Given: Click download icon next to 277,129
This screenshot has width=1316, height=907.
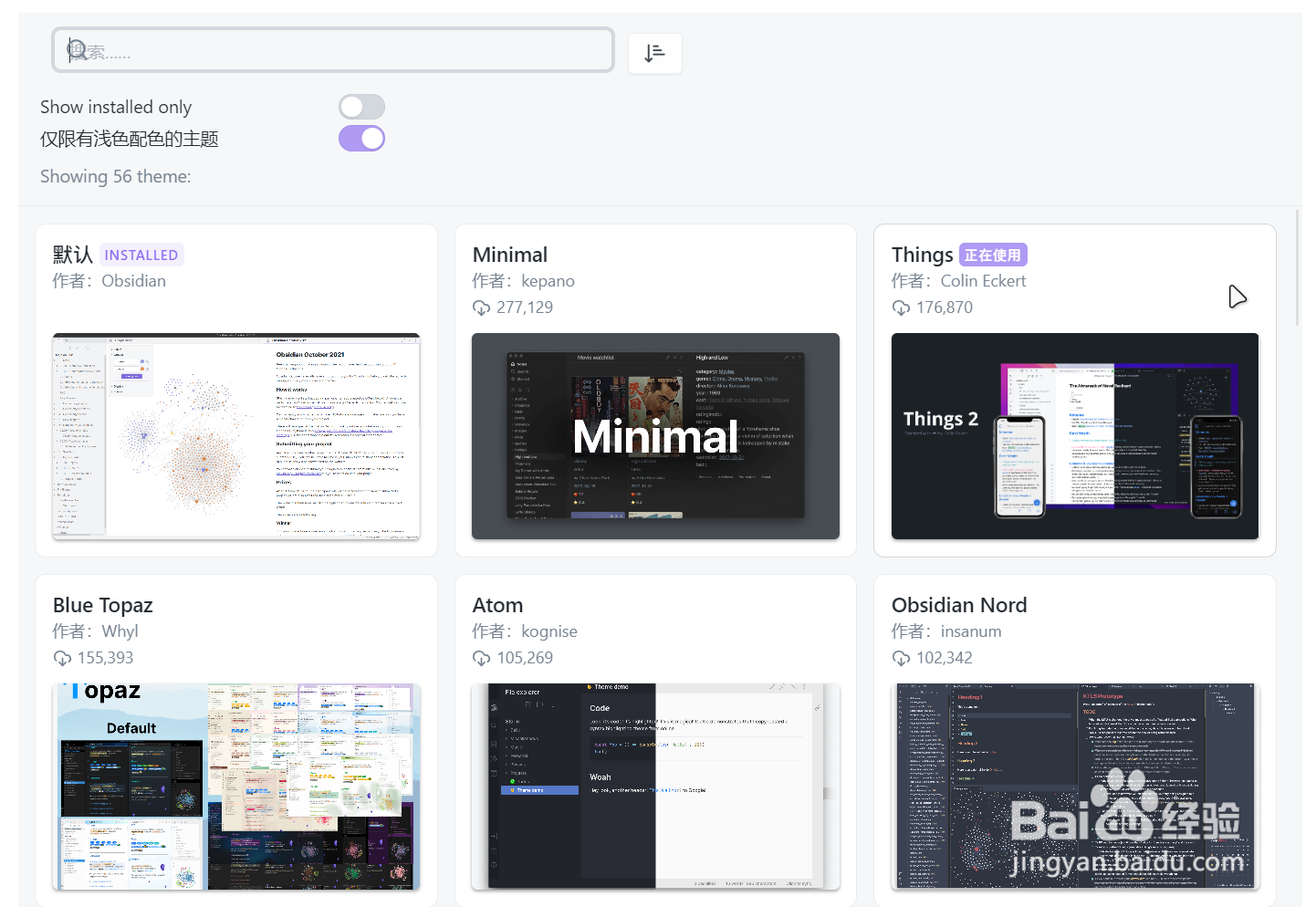Looking at the screenshot, I should (482, 308).
